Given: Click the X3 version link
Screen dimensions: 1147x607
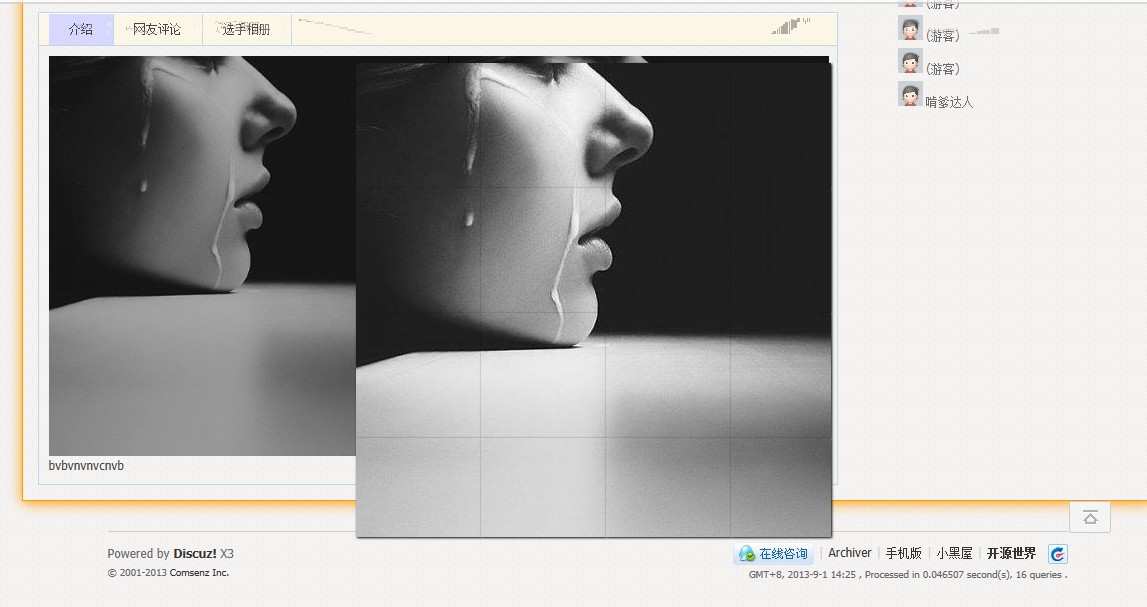Looking at the screenshot, I should [x=227, y=554].
